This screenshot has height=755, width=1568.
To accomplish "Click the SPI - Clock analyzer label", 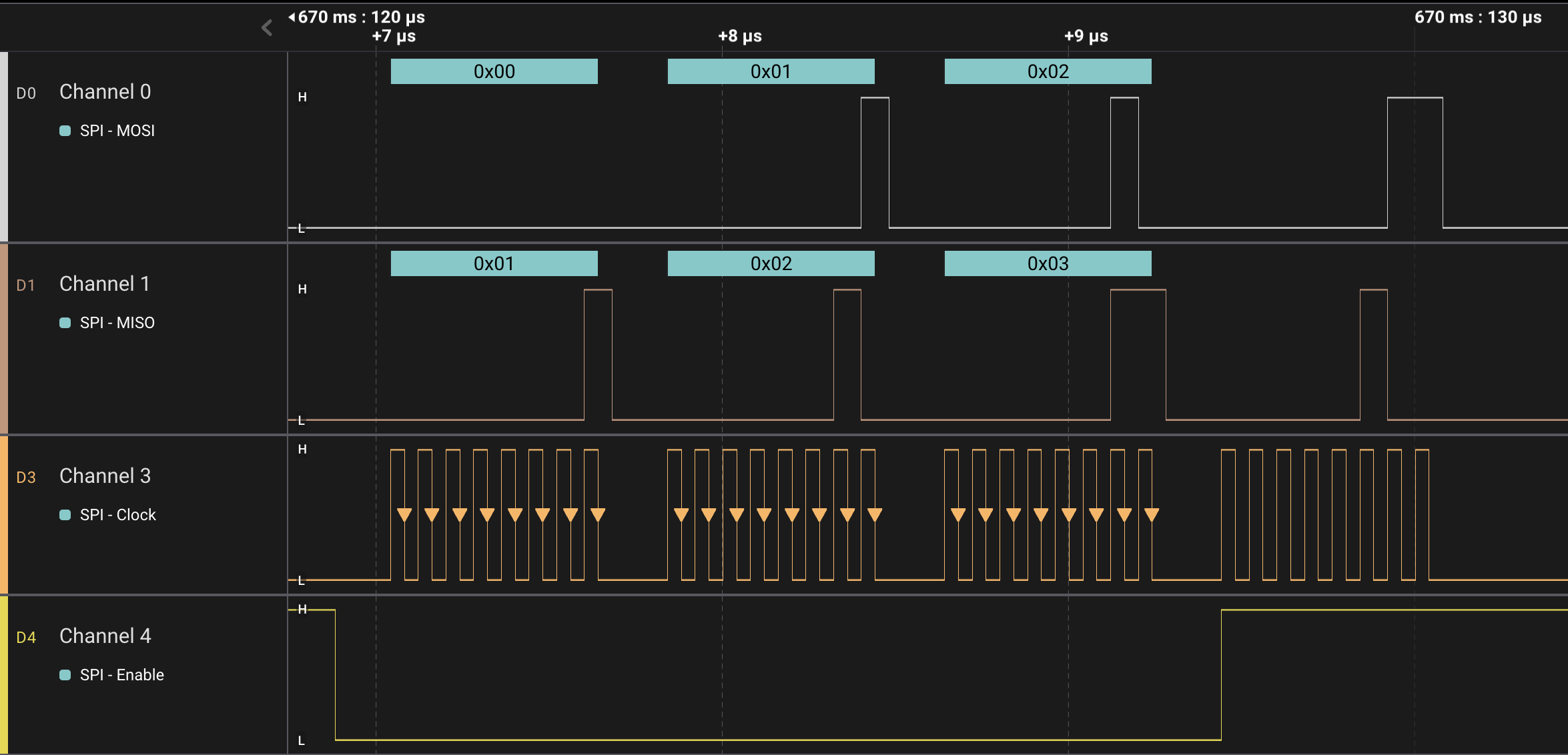I will coord(118,515).
